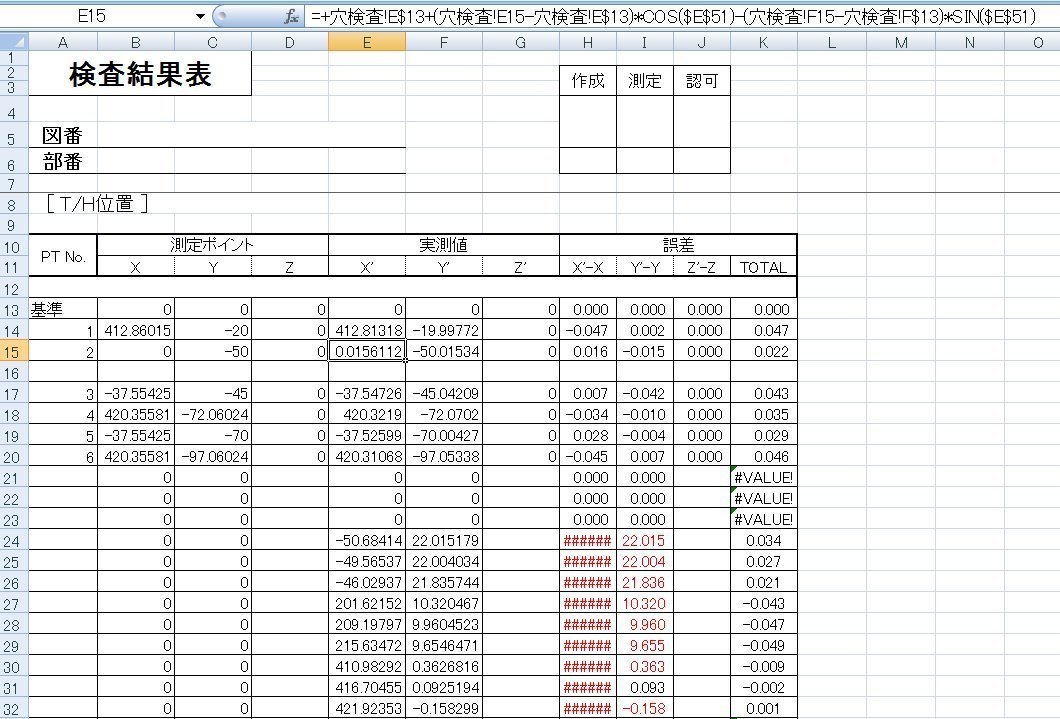Click the 図番 label cell
Image resolution: width=1060 pixels, height=719 pixels.
pos(62,136)
